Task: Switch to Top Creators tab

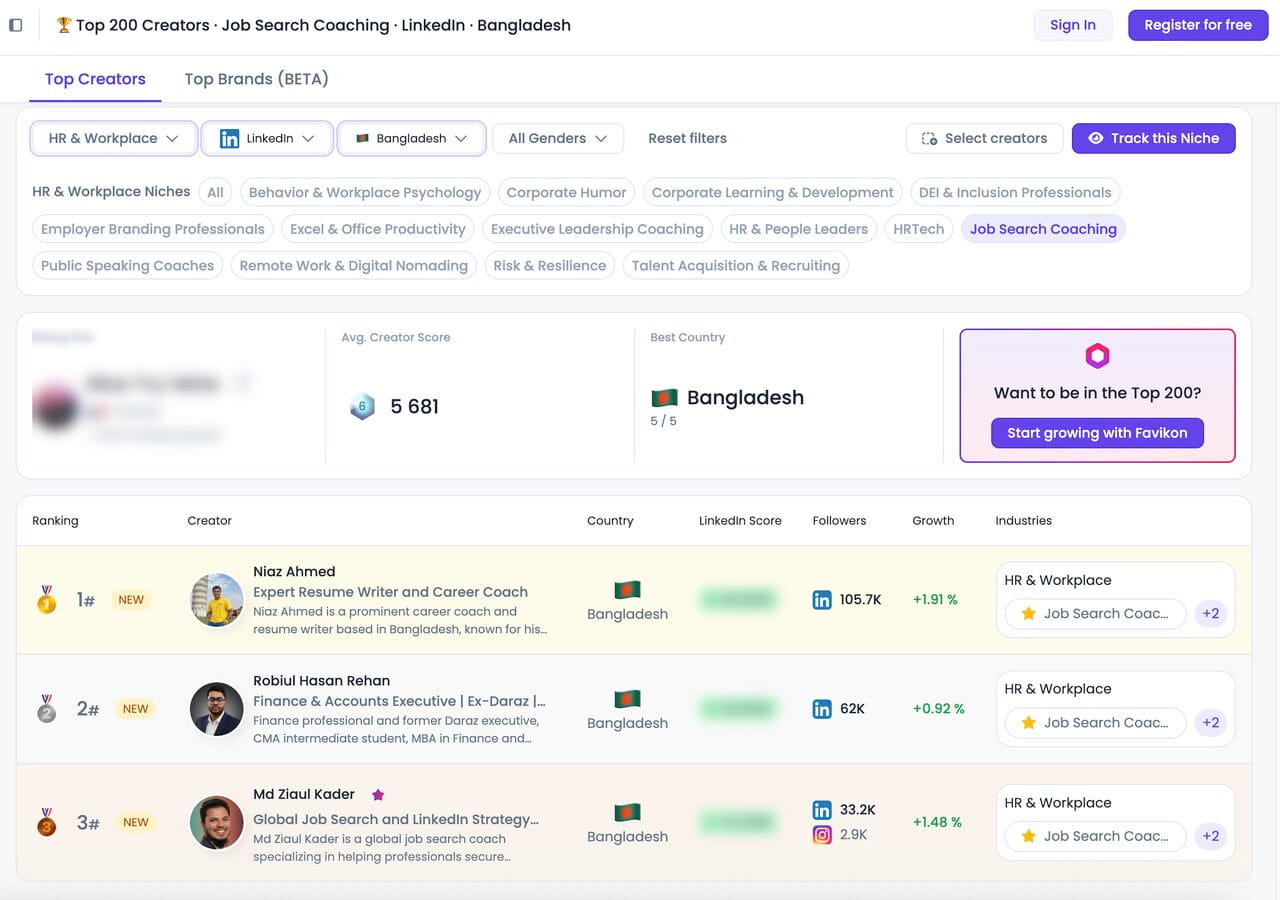Action: 95,79
